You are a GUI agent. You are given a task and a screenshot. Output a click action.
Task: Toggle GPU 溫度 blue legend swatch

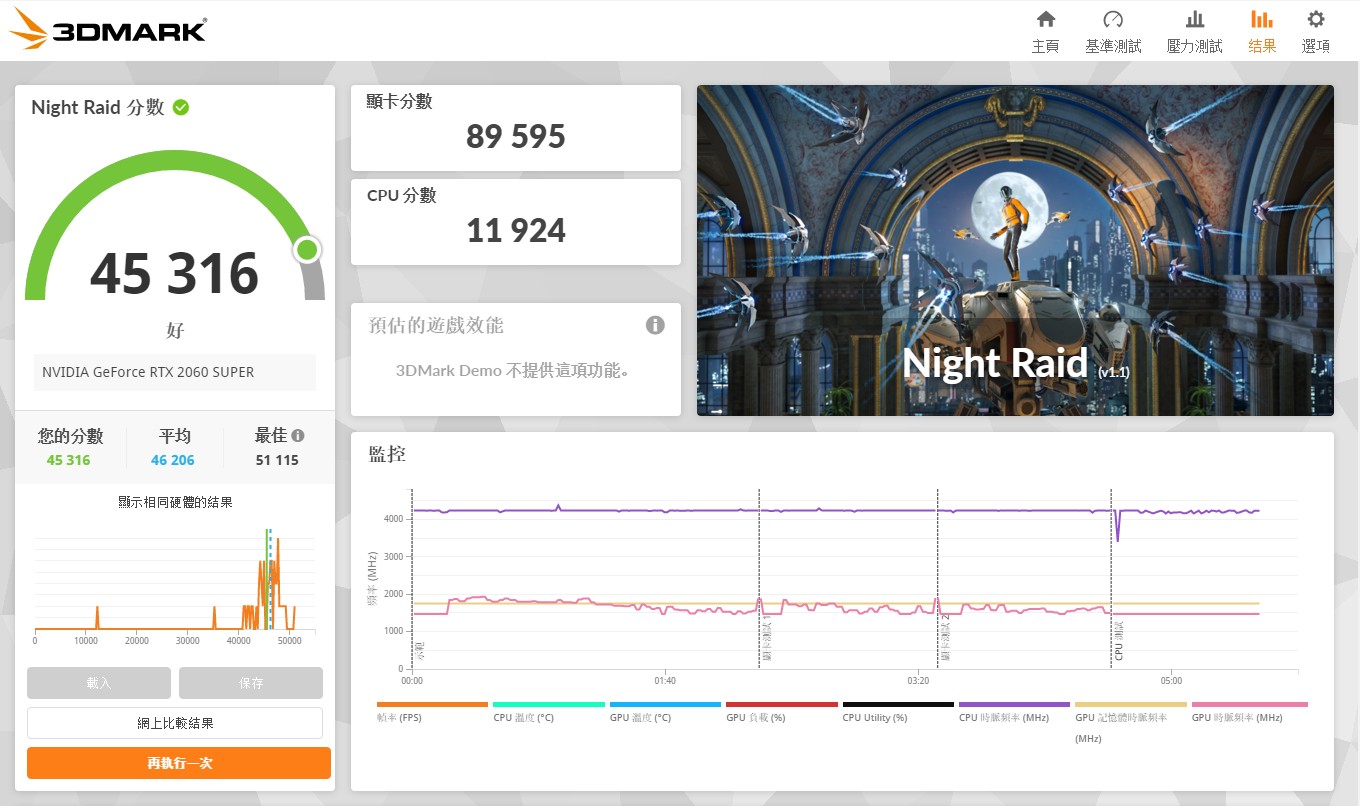tap(665, 705)
